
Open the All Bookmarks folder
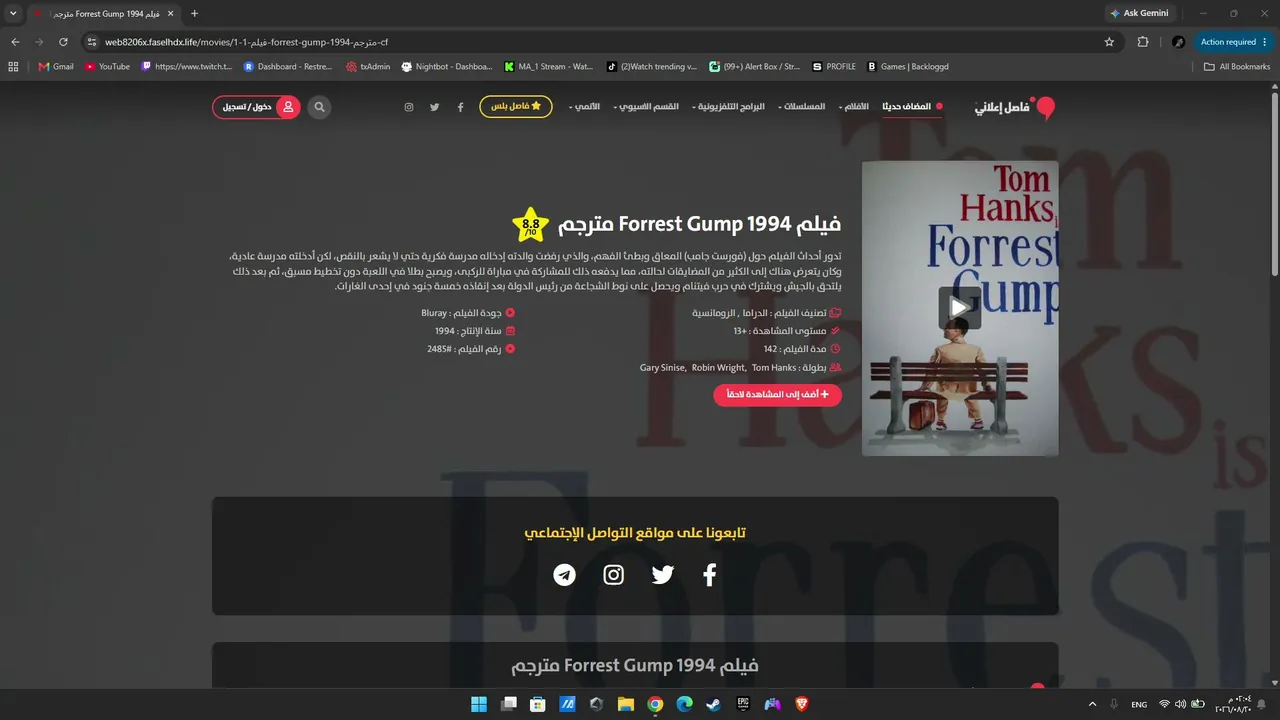1237,67
